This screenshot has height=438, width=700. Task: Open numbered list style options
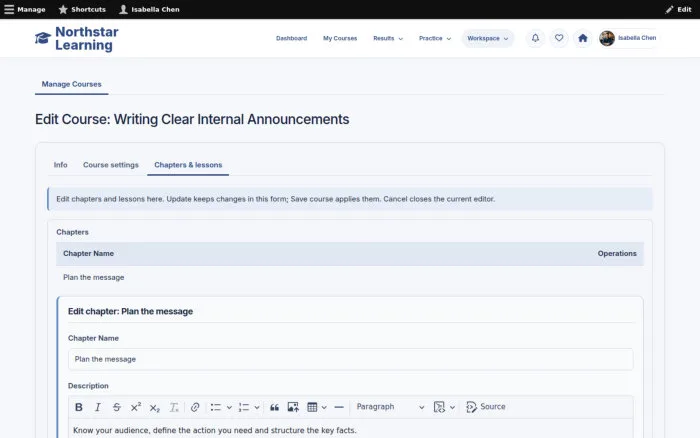pyautogui.click(x=257, y=407)
